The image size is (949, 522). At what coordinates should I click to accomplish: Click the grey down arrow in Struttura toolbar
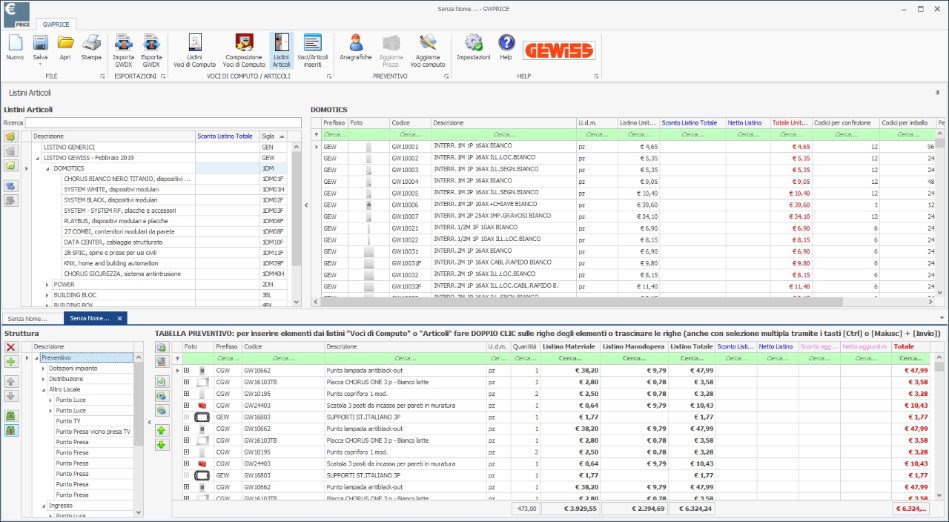[10, 396]
